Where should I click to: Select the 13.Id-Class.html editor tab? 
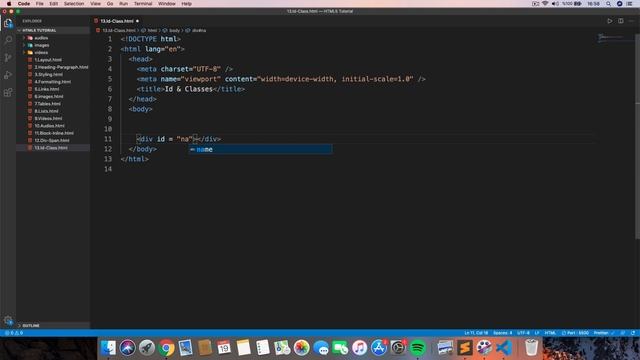tap(117, 21)
